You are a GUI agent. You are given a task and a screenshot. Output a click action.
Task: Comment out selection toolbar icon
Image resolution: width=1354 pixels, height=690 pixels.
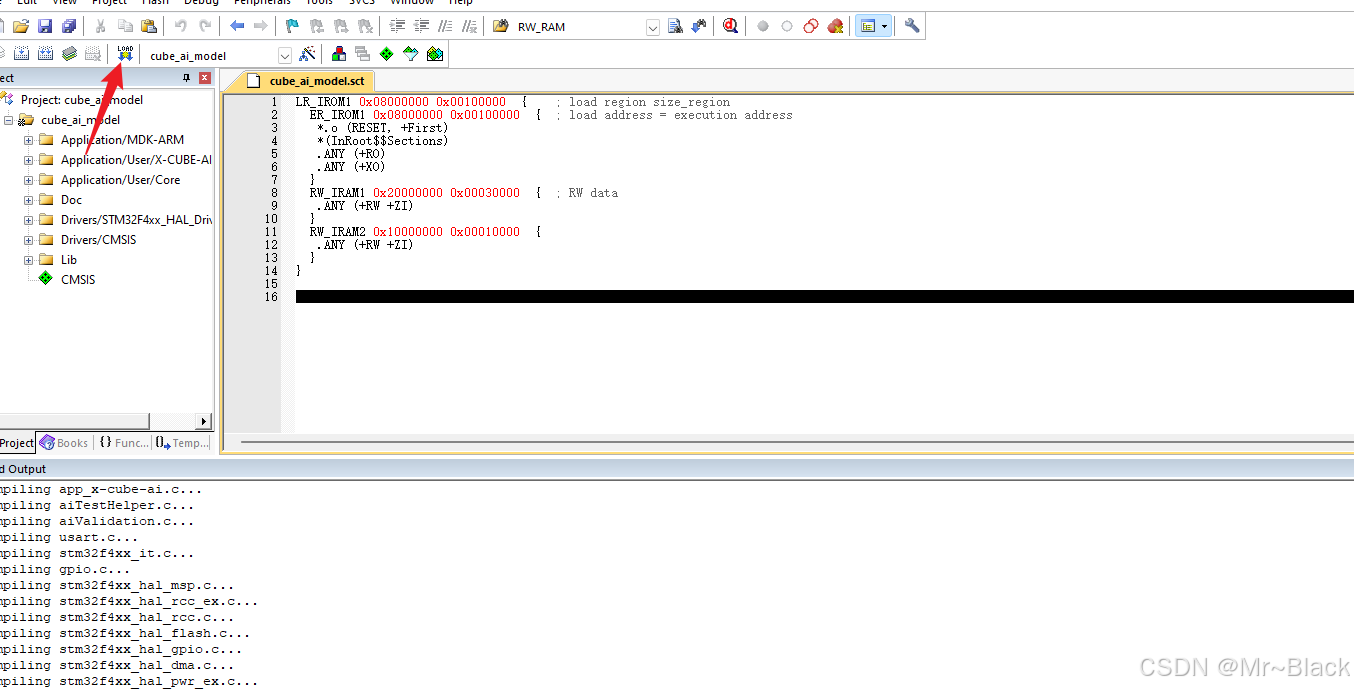click(445, 26)
